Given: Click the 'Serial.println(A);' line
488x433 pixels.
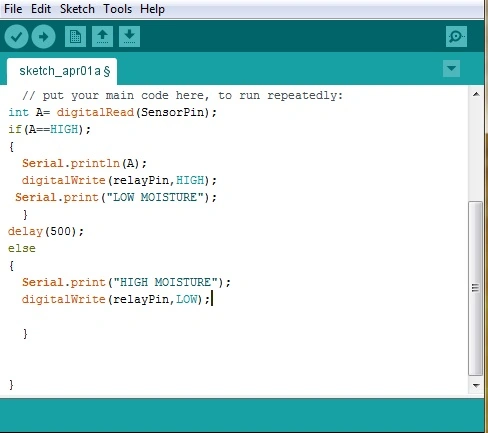Looking at the screenshot, I should coord(84,163).
